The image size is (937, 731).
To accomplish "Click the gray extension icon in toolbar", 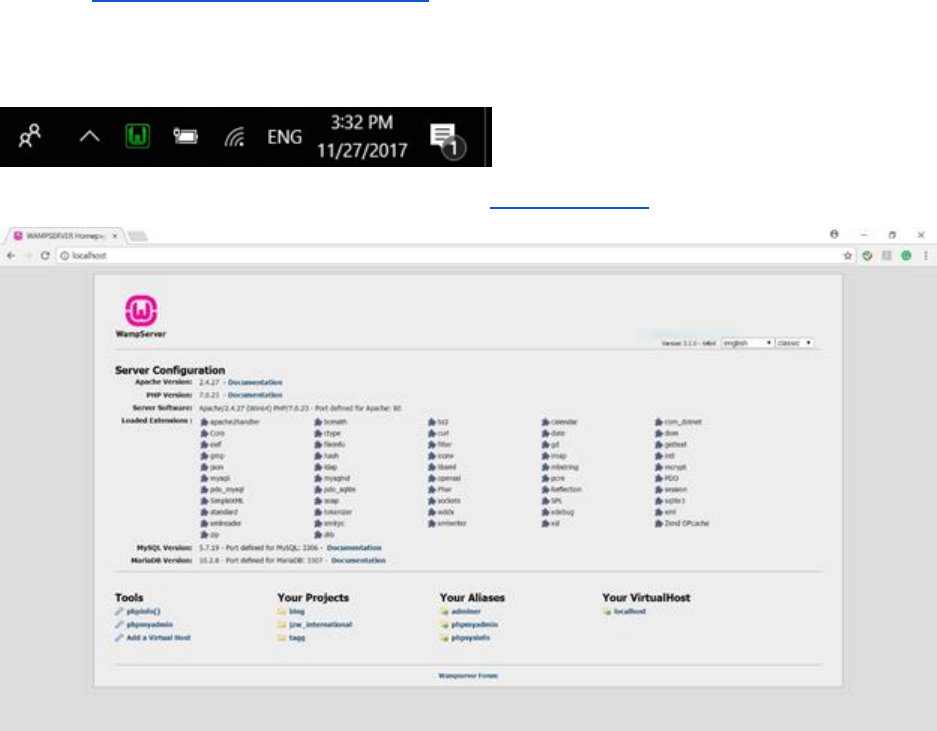I will [x=887, y=256].
